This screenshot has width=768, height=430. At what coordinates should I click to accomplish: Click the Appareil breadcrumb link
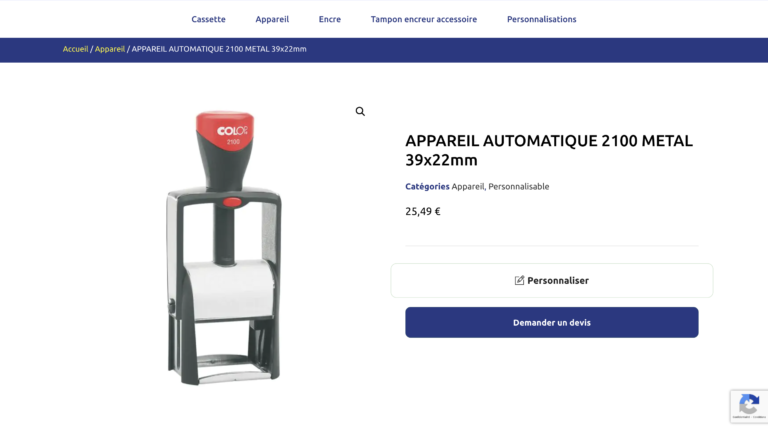point(110,49)
